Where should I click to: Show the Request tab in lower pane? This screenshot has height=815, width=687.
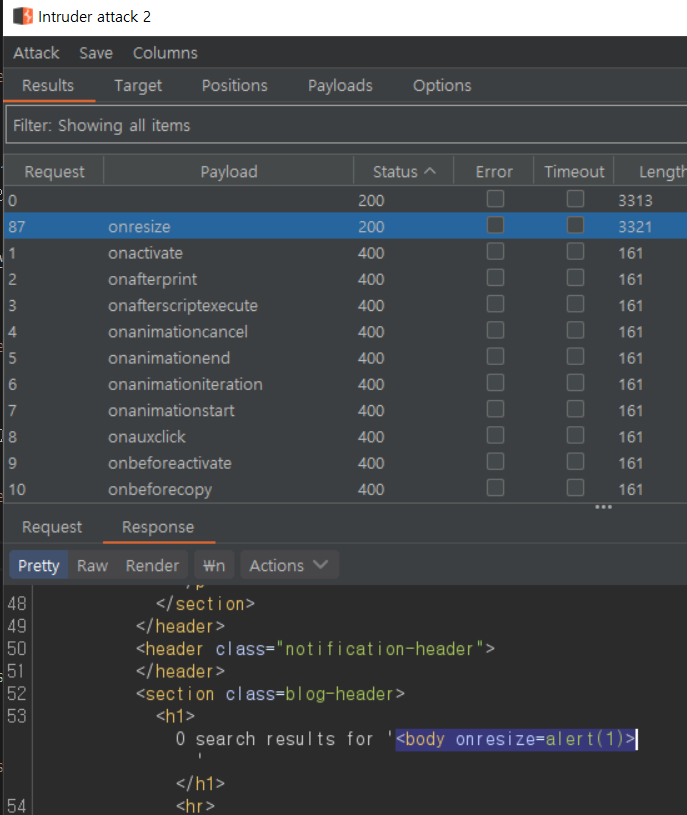pos(52,527)
